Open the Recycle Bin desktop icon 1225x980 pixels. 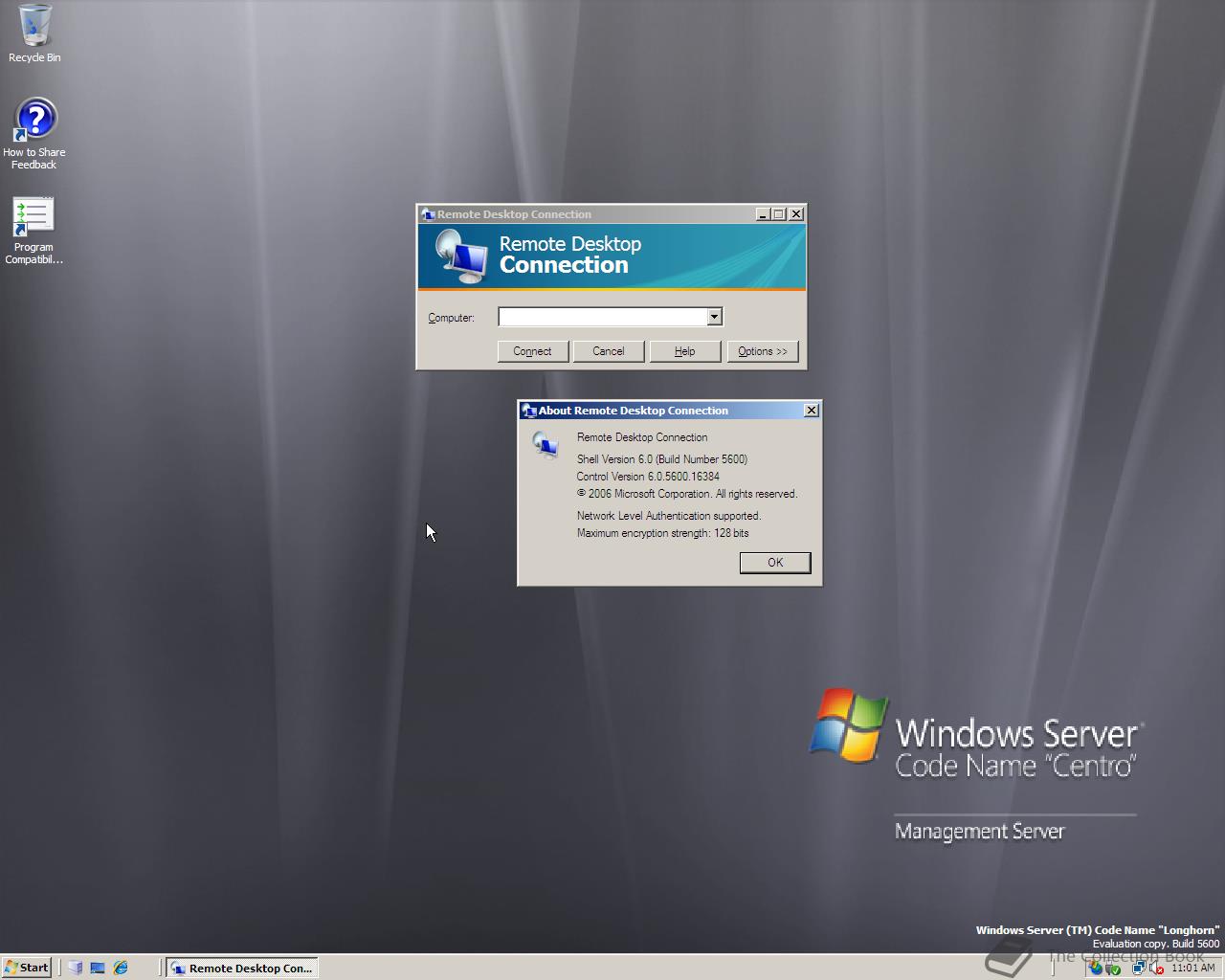pyautogui.click(x=34, y=33)
